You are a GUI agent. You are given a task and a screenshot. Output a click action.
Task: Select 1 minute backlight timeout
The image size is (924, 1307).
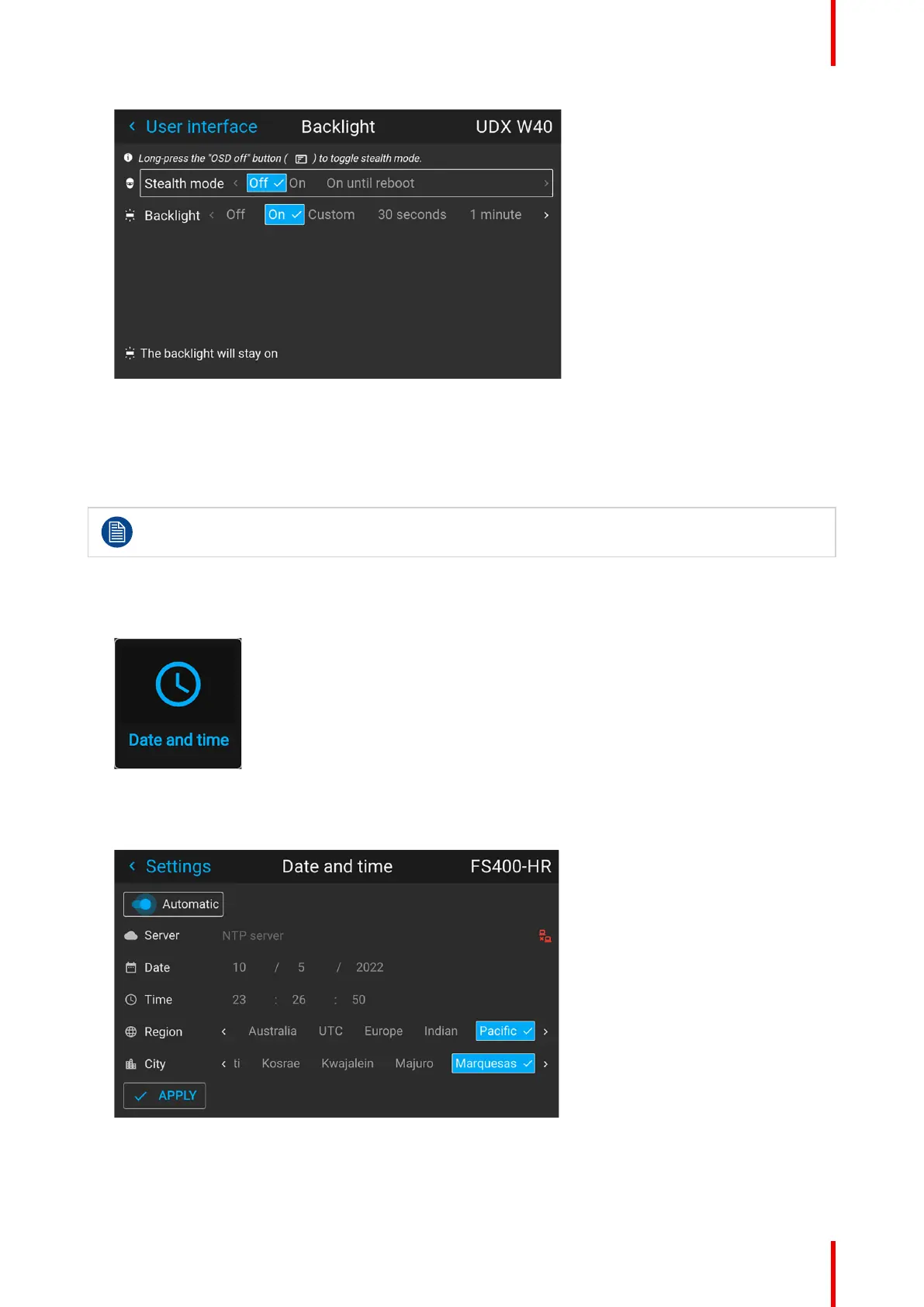tap(496, 215)
